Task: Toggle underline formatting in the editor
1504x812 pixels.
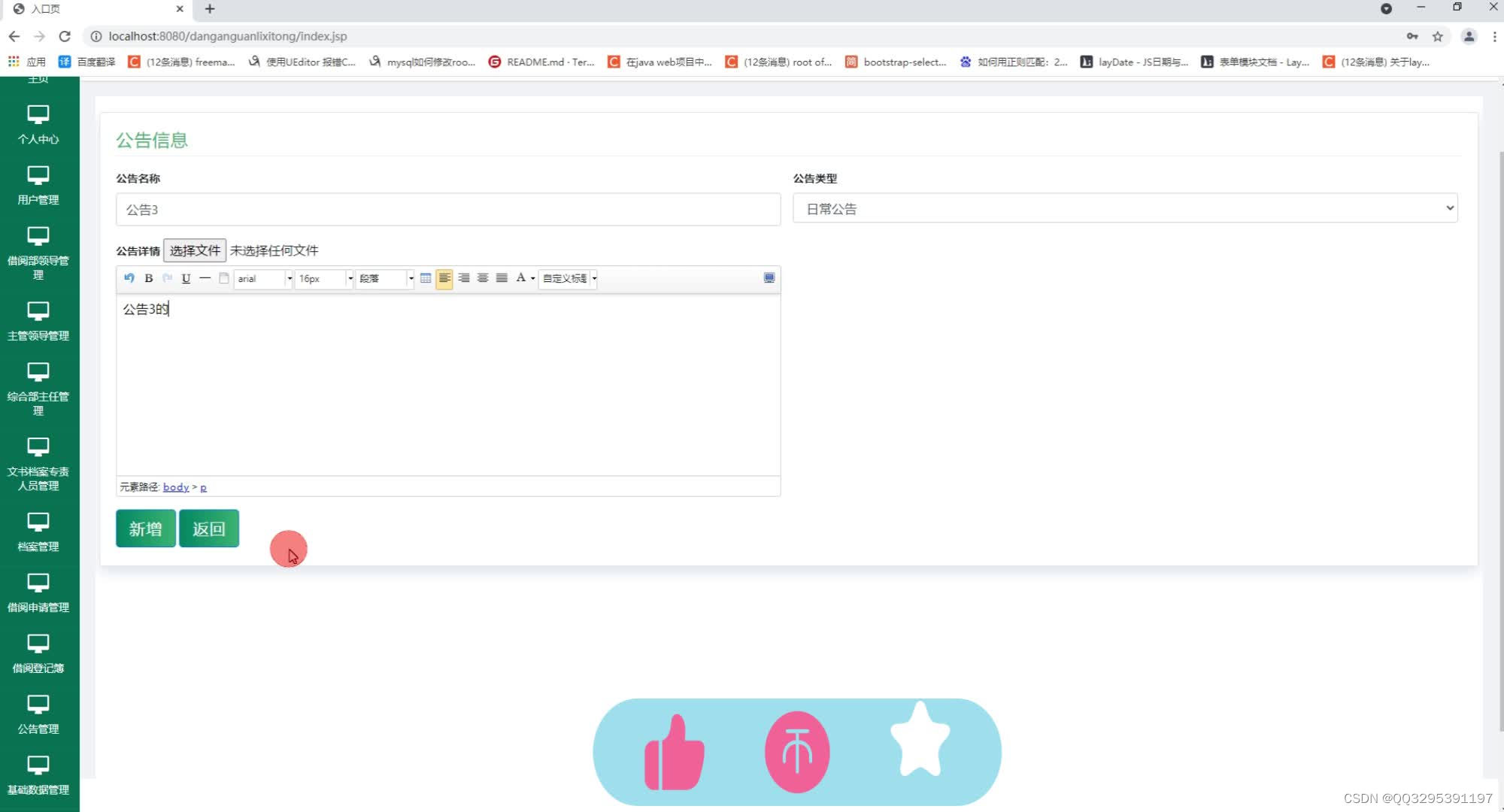Action: [186, 278]
